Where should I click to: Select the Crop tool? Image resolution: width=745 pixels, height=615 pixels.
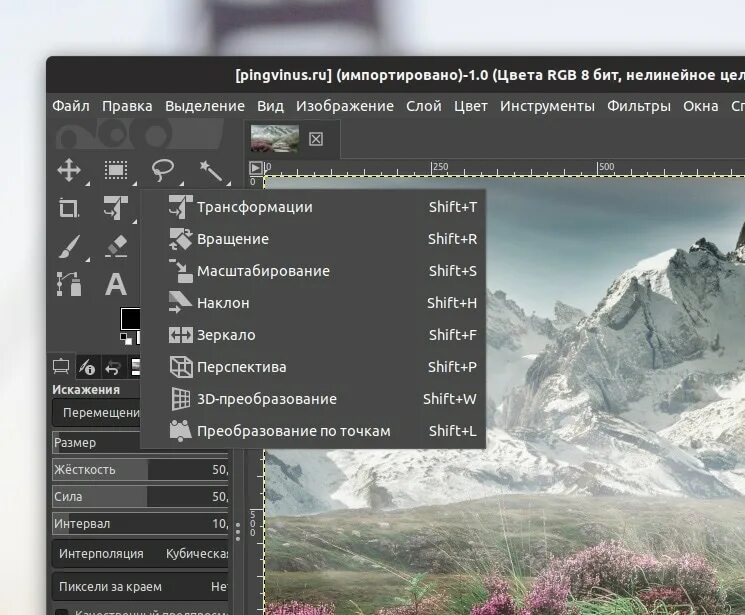click(x=69, y=208)
